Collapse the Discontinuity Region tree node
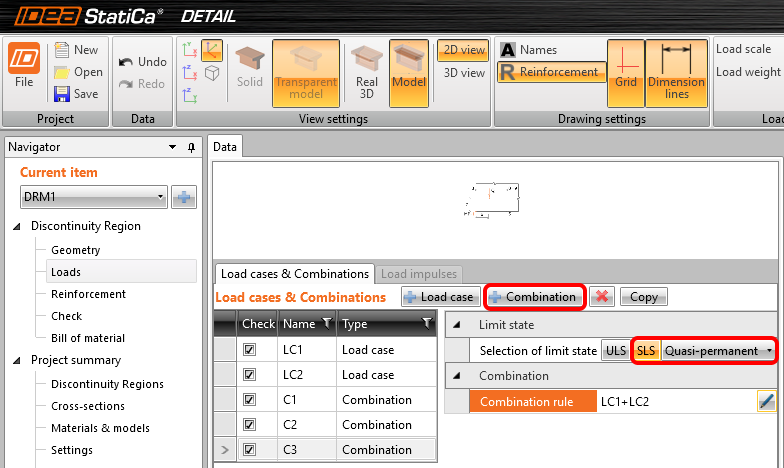784x468 pixels. coord(16,226)
